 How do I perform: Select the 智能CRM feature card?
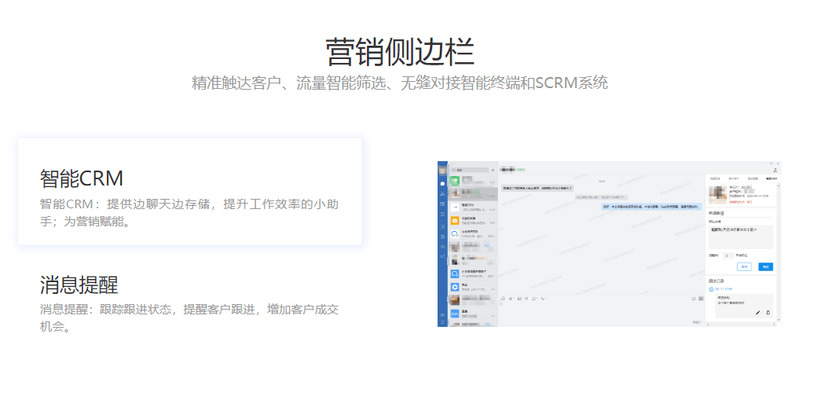click(x=190, y=191)
